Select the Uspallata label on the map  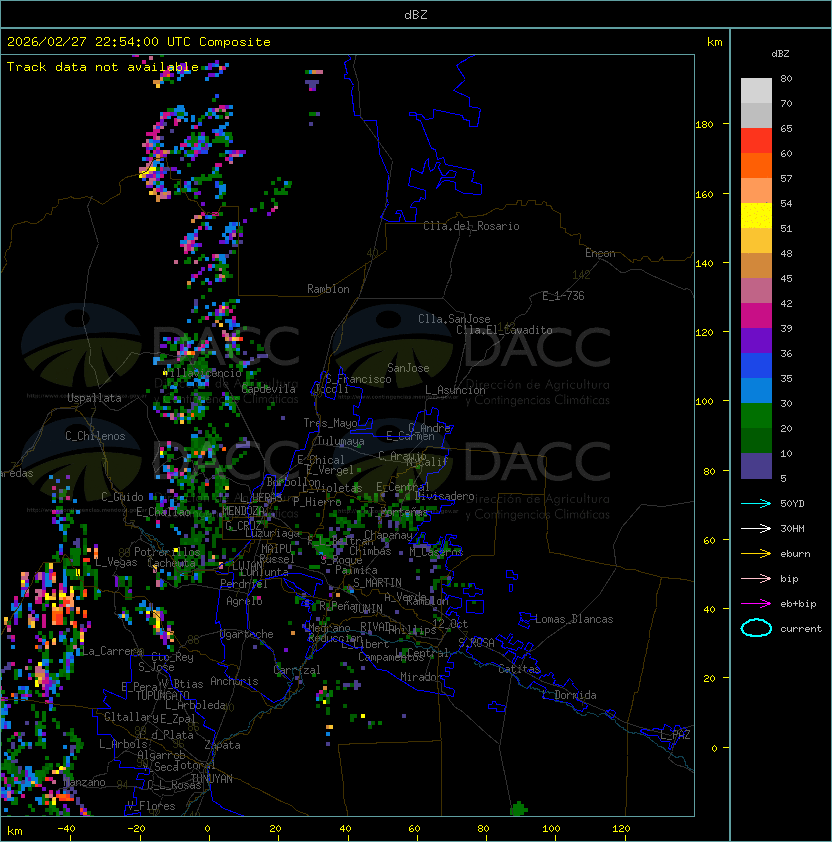95,398
